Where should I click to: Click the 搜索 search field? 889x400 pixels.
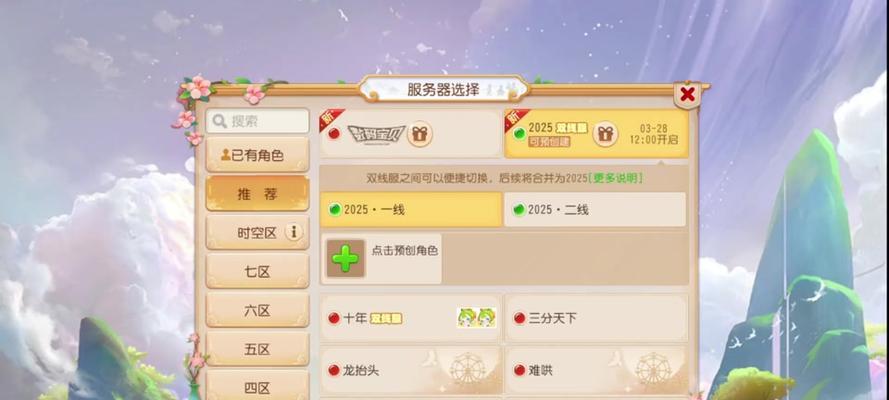click(257, 121)
